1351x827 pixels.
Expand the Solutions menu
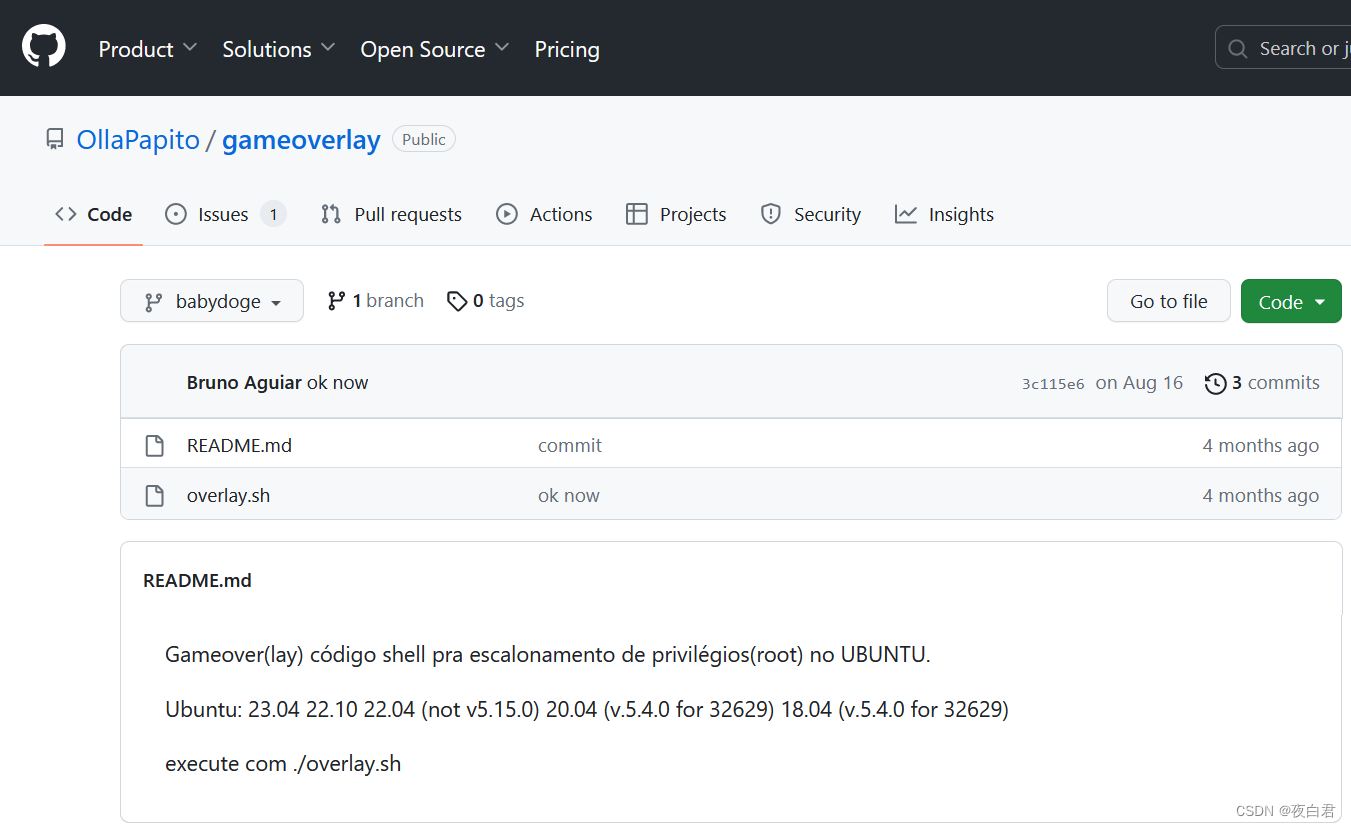[279, 49]
